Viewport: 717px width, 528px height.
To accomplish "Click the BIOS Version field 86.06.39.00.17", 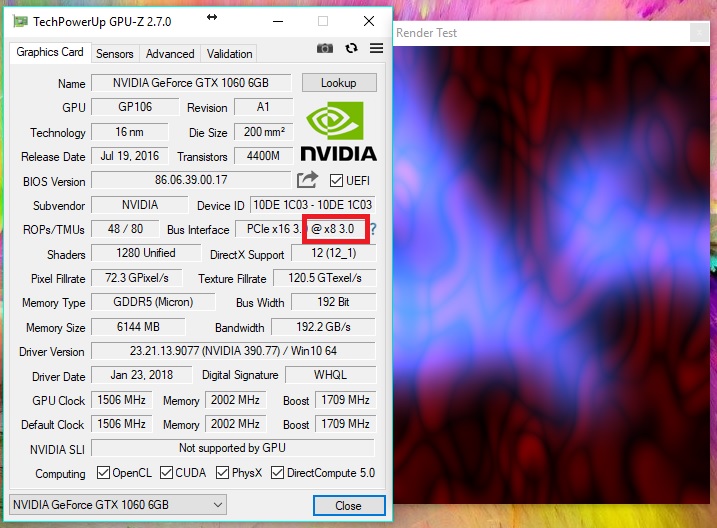I will click(191, 180).
